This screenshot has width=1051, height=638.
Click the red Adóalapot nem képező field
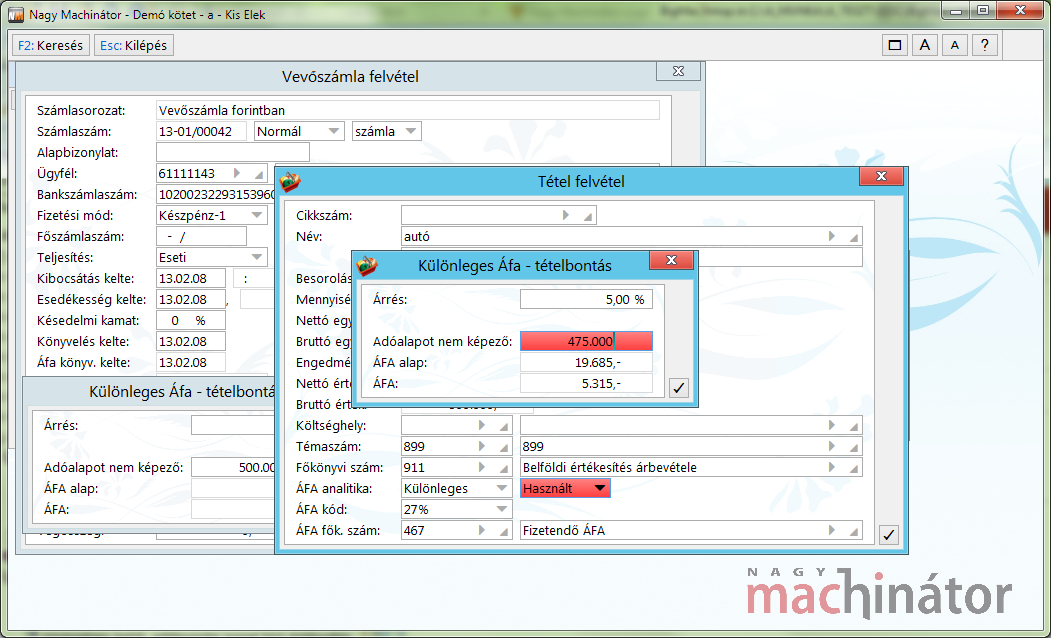(x=586, y=341)
